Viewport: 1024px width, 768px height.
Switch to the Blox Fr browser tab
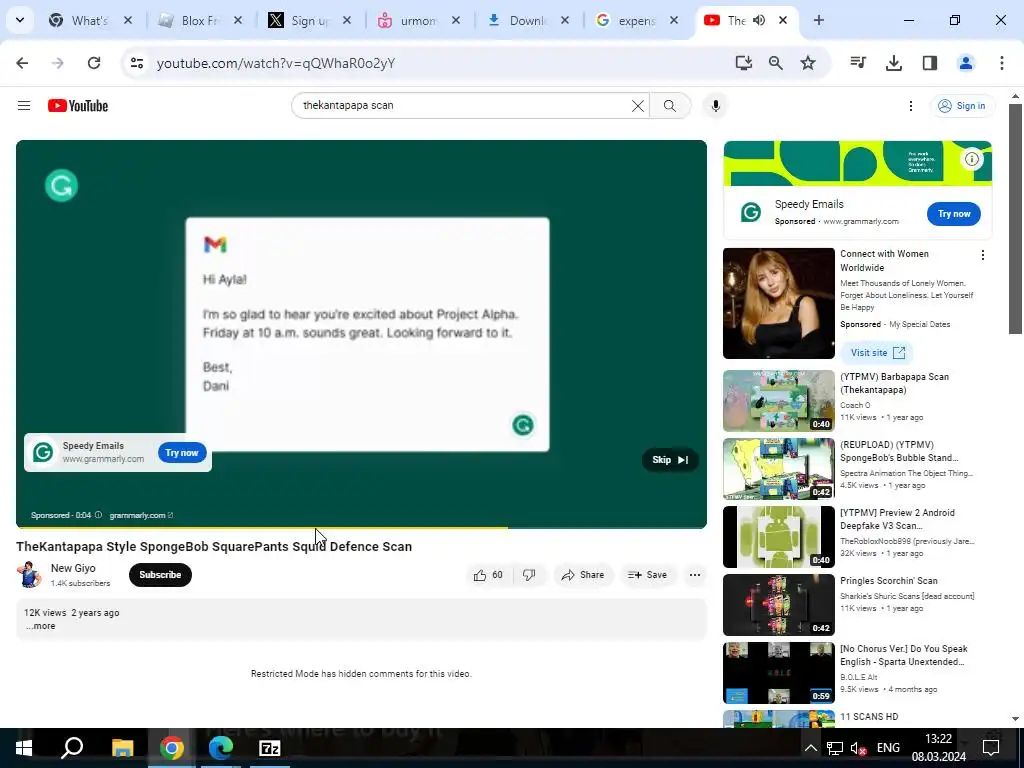click(201, 20)
